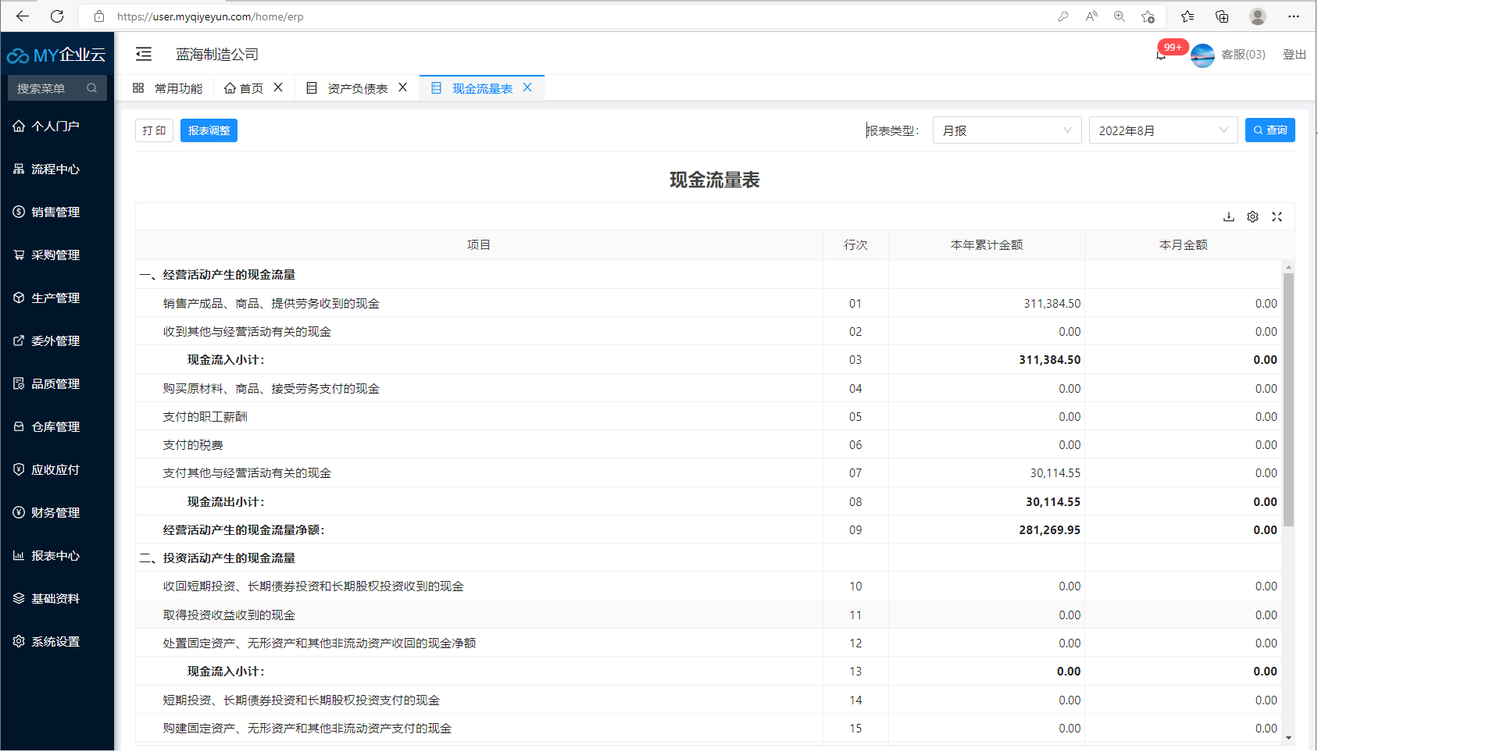
Task: Expand the table to fullscreen
Action: pos(1277,217)
